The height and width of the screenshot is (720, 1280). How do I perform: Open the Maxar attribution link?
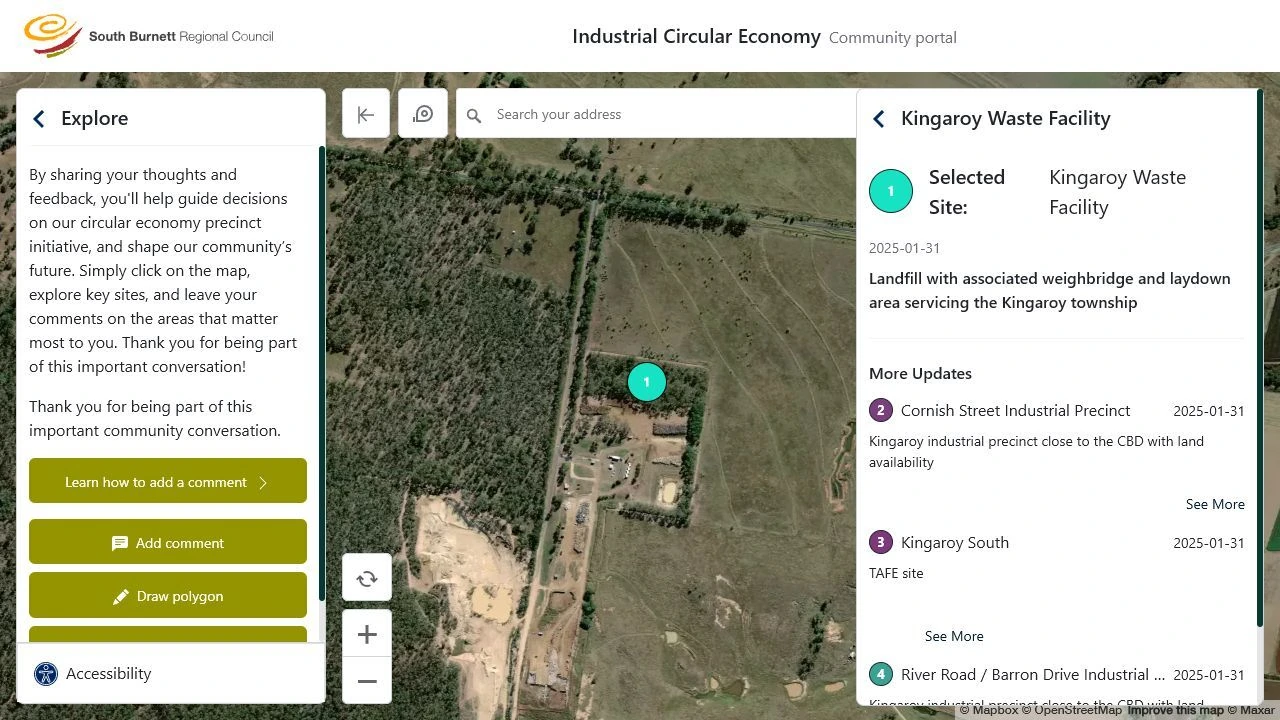point(1251,710)
